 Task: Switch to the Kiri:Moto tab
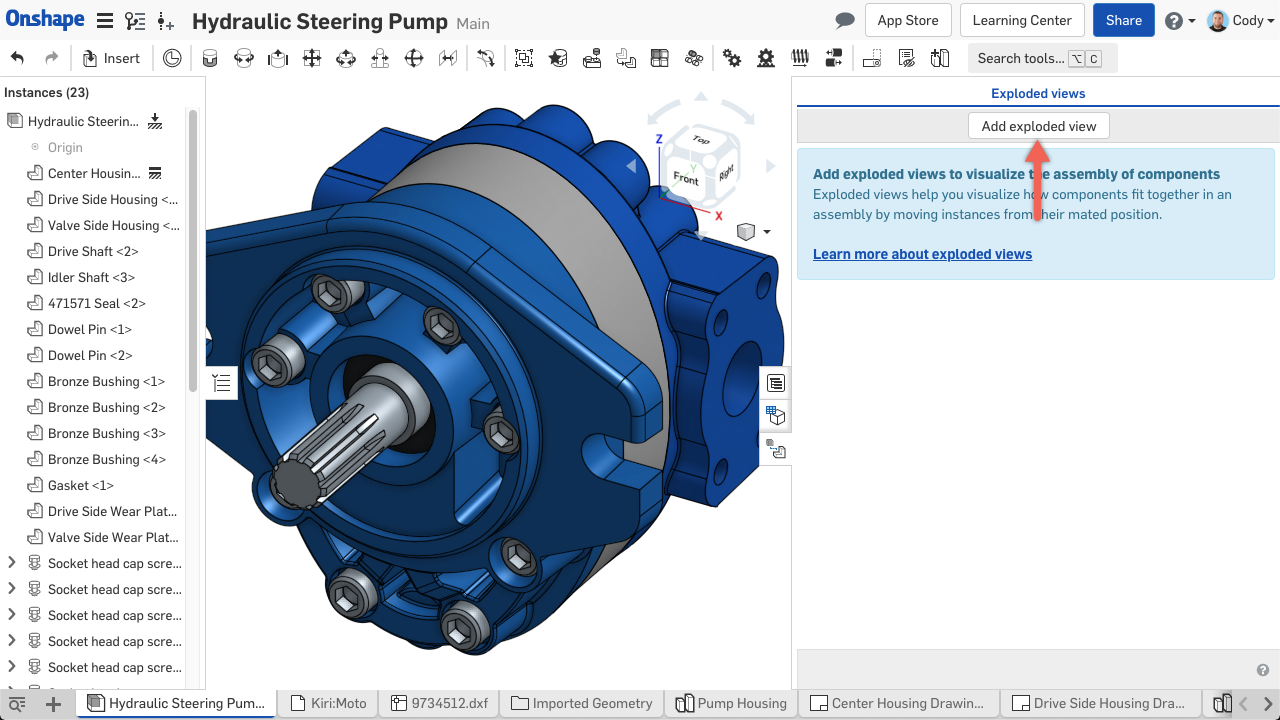pos(327,703)
